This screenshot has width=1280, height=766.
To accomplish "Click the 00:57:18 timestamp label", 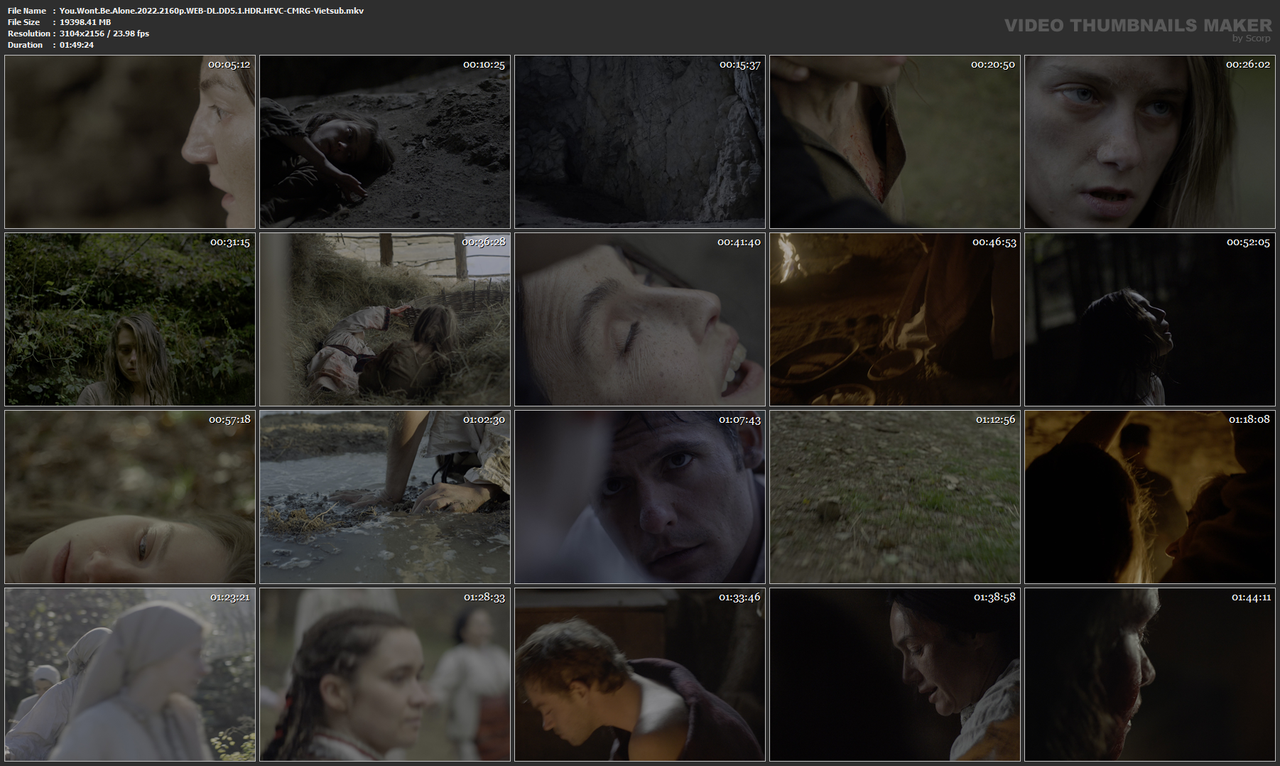I will (x=230, y=419).
